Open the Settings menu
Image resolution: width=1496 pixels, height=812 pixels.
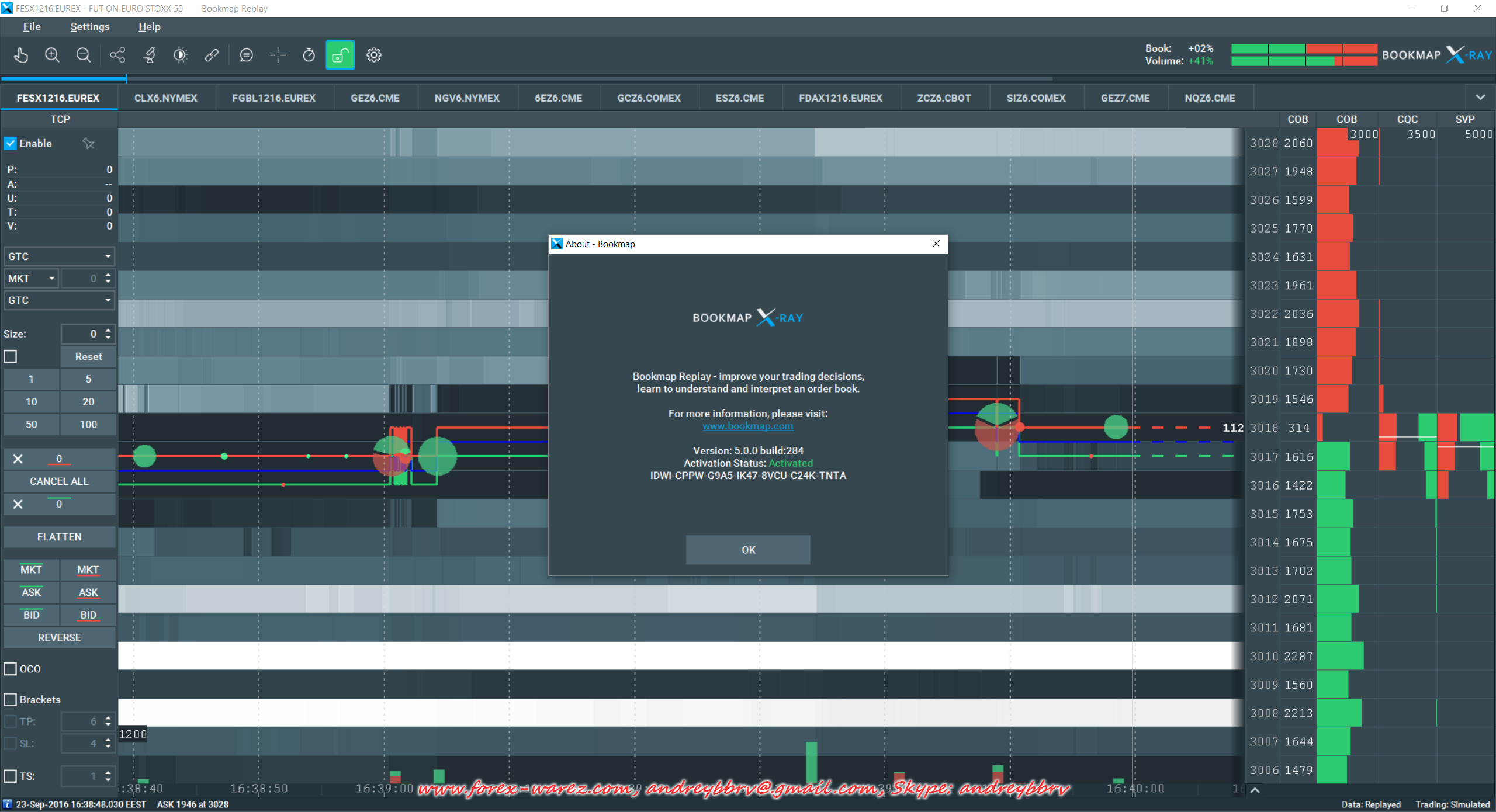[x=89, y=27]
